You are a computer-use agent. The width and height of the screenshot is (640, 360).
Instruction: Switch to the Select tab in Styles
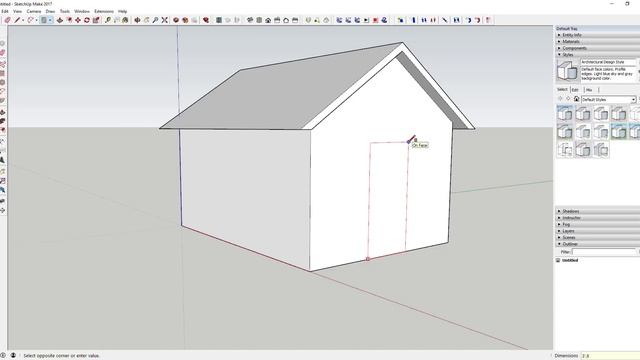tap(562, 90)
